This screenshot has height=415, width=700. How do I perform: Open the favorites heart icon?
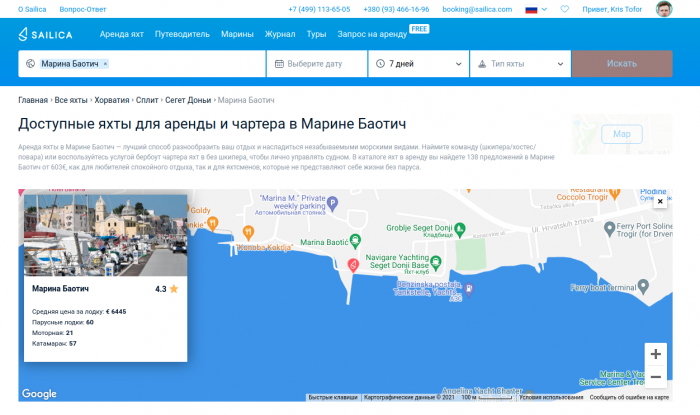(x=564, y=9)
